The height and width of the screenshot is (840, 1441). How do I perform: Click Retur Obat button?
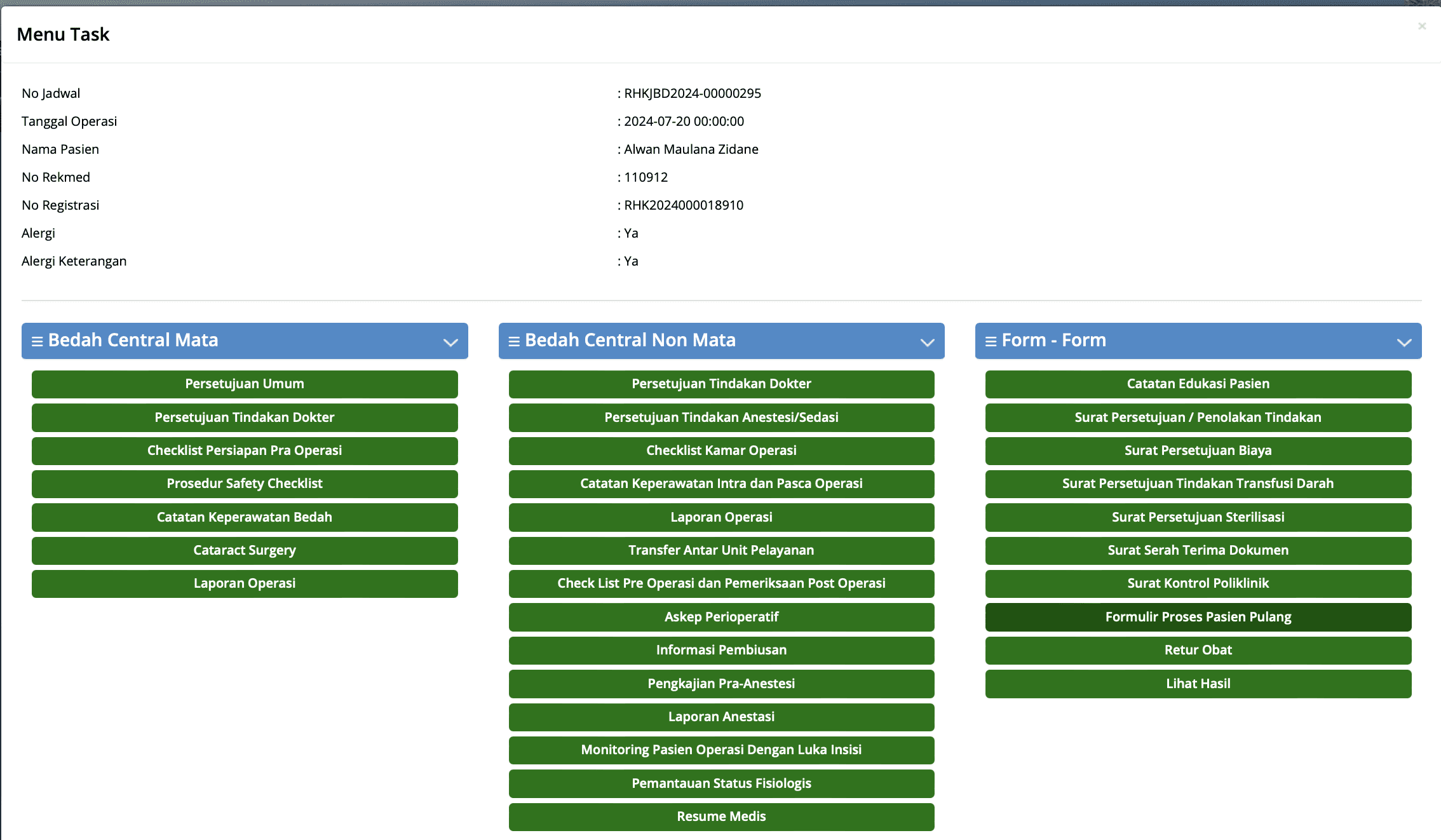point(1198,650)
